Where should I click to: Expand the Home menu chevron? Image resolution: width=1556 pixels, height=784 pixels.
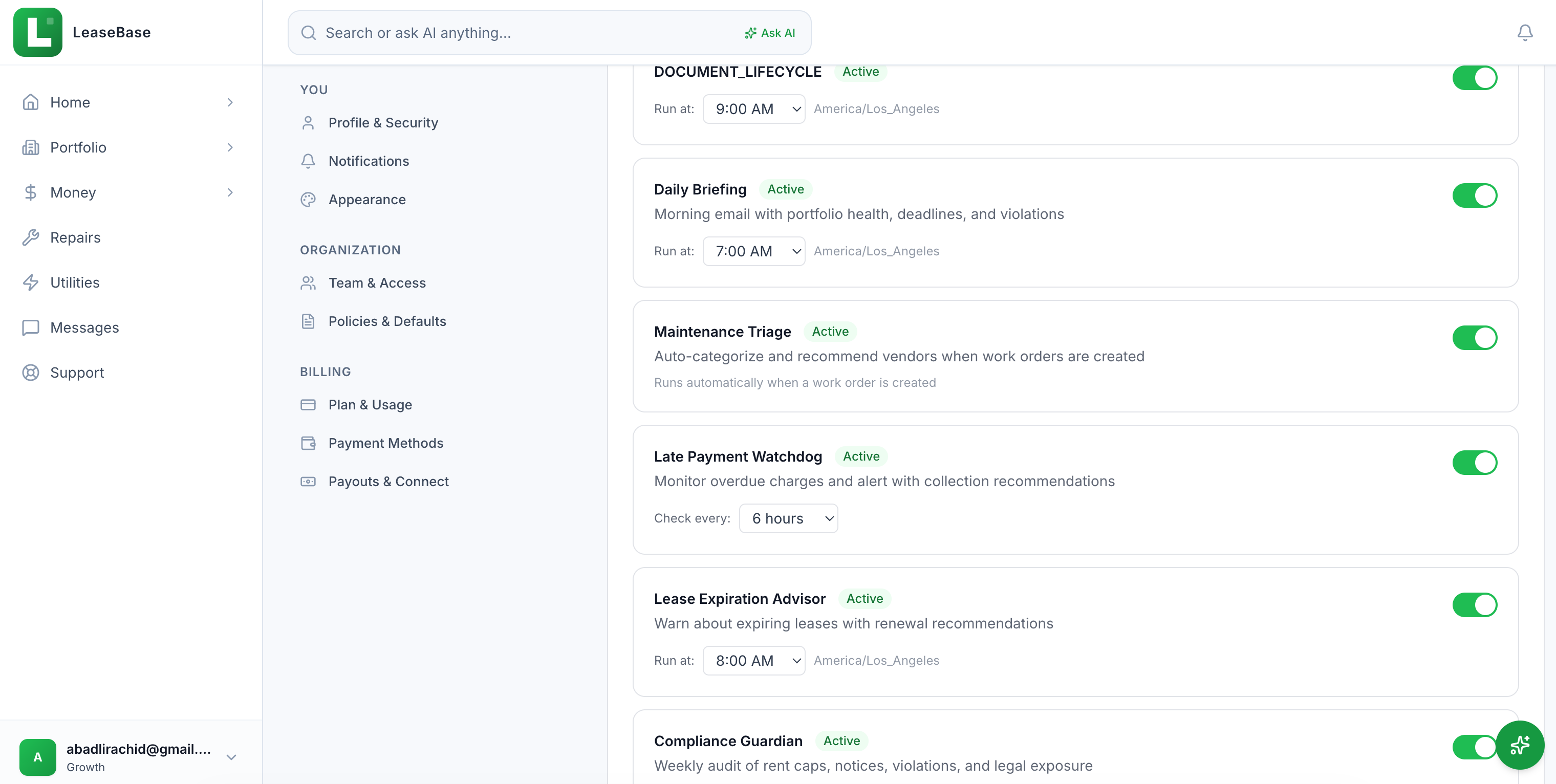230,103
